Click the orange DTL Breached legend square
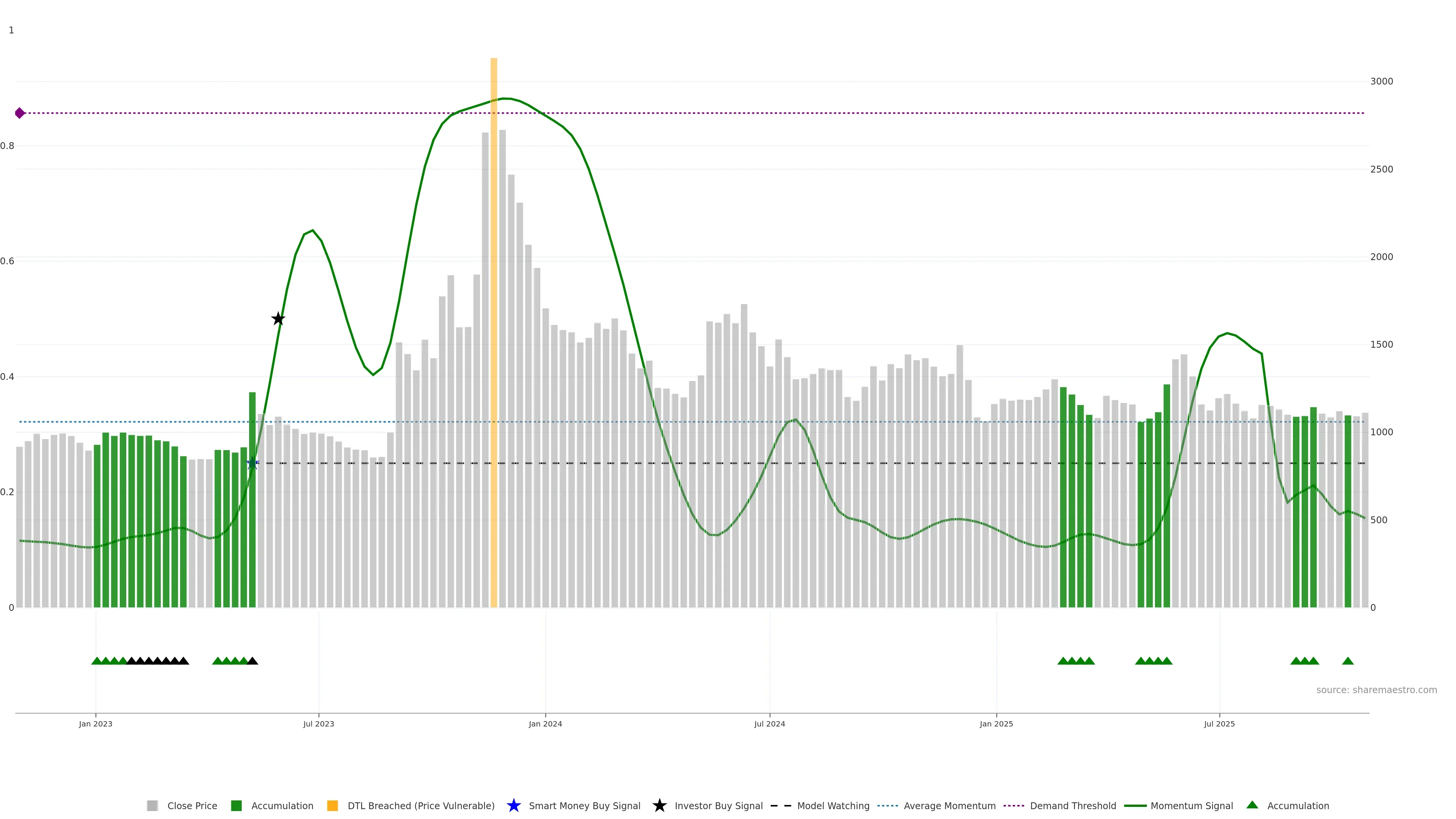This screenshot has height=819, width=1456. [x=333, y=805]
